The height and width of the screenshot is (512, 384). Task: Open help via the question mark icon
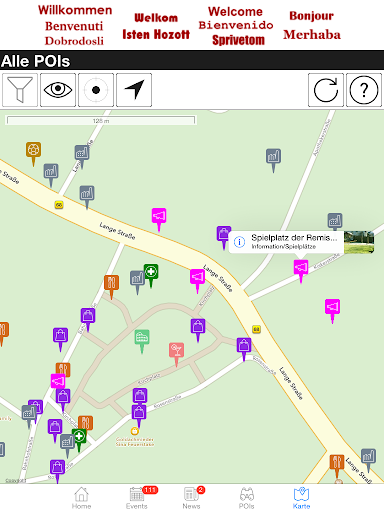coord(364,90)
